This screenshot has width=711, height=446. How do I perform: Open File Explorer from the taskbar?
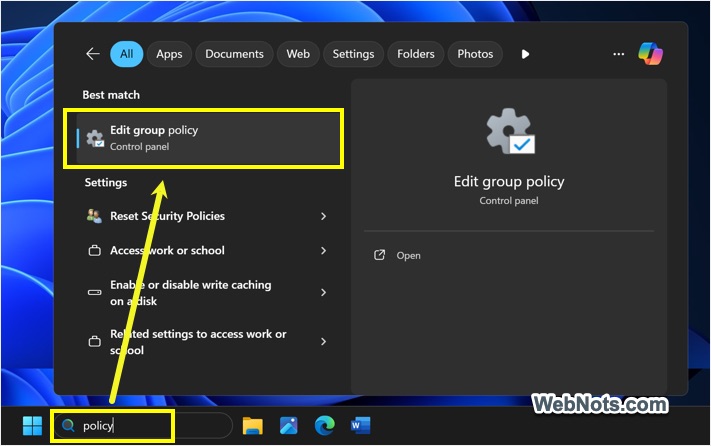253,426
